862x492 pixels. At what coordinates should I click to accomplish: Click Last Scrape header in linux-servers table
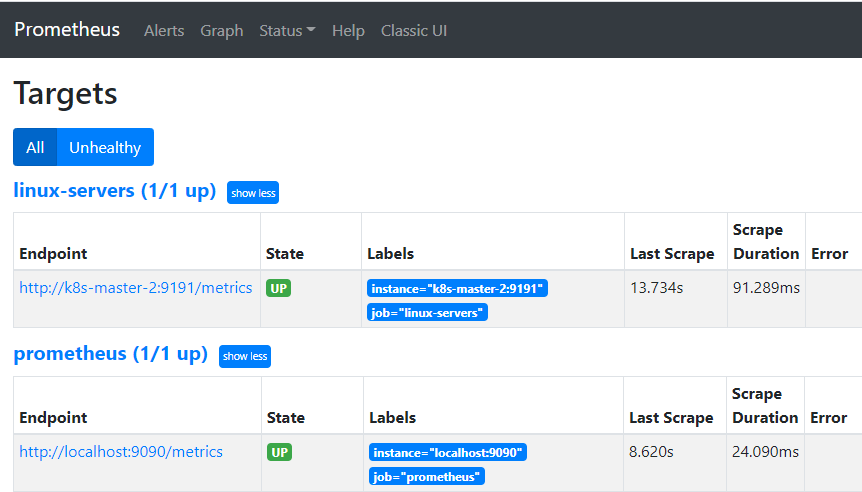click(x=672, y=254)
